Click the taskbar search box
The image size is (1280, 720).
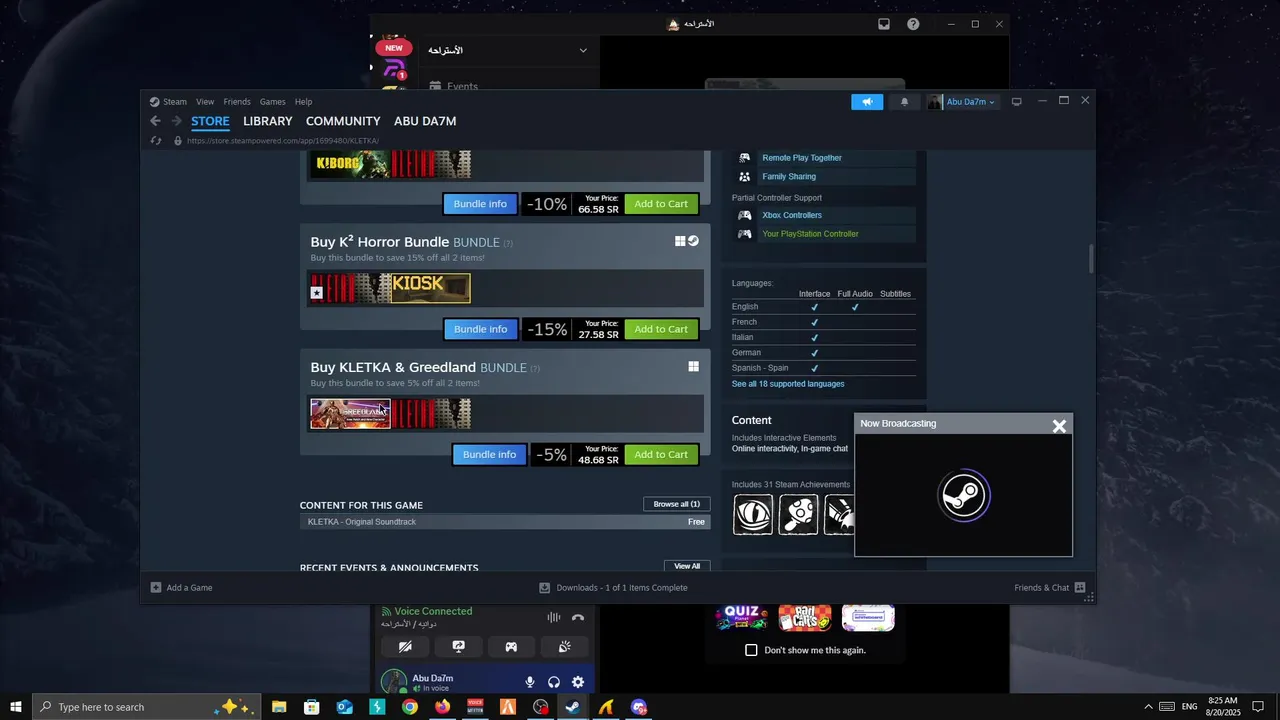tap(147, 707)
